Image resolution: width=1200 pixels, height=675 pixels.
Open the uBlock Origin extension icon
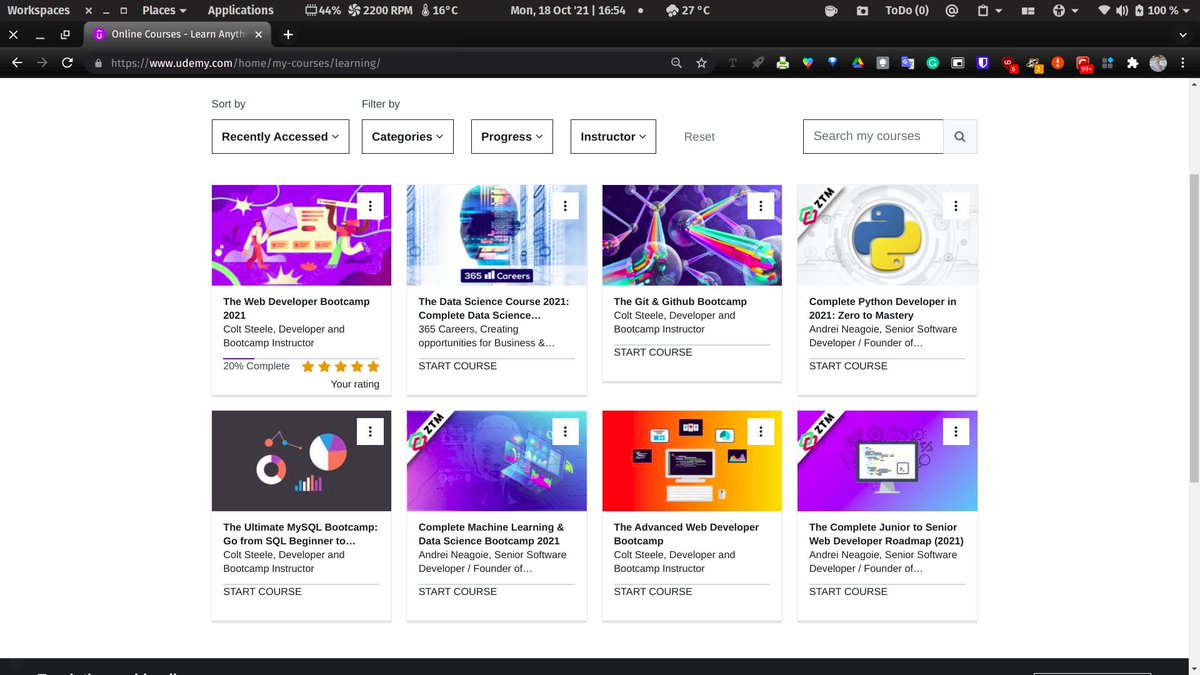pos(1009,64)
